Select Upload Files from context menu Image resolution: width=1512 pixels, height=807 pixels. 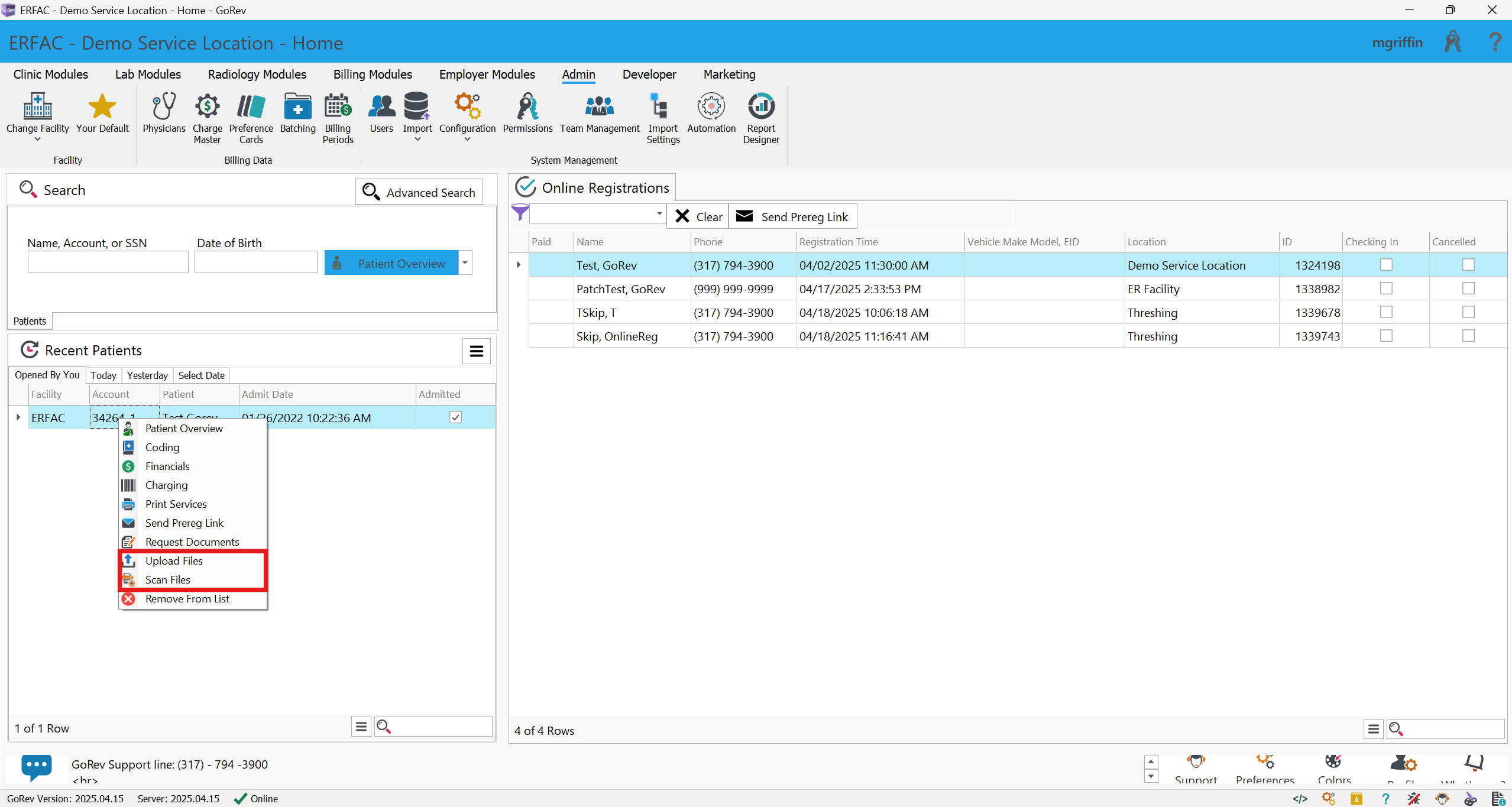tap(193, 561)
